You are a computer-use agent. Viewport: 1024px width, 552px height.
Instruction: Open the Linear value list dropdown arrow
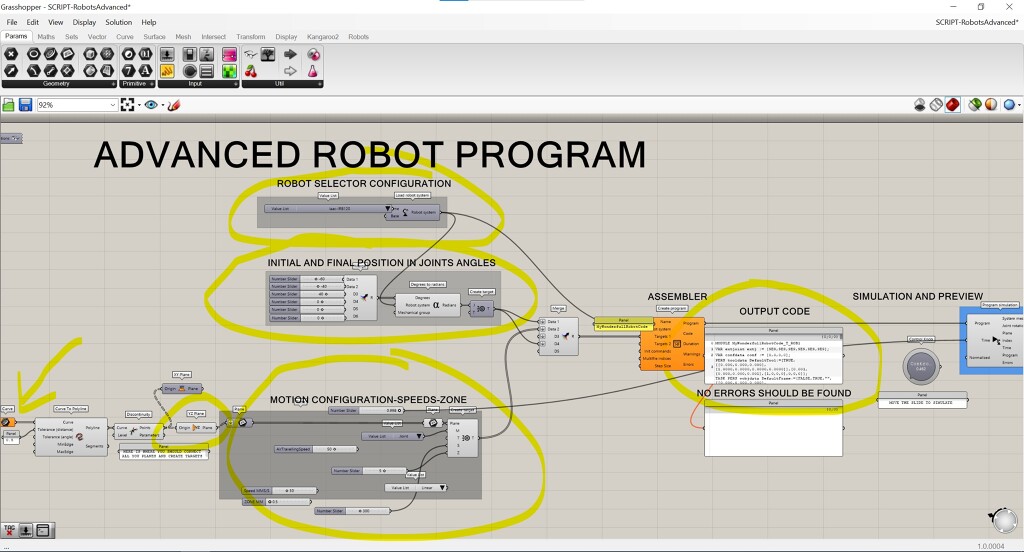(x=443, y=488)
